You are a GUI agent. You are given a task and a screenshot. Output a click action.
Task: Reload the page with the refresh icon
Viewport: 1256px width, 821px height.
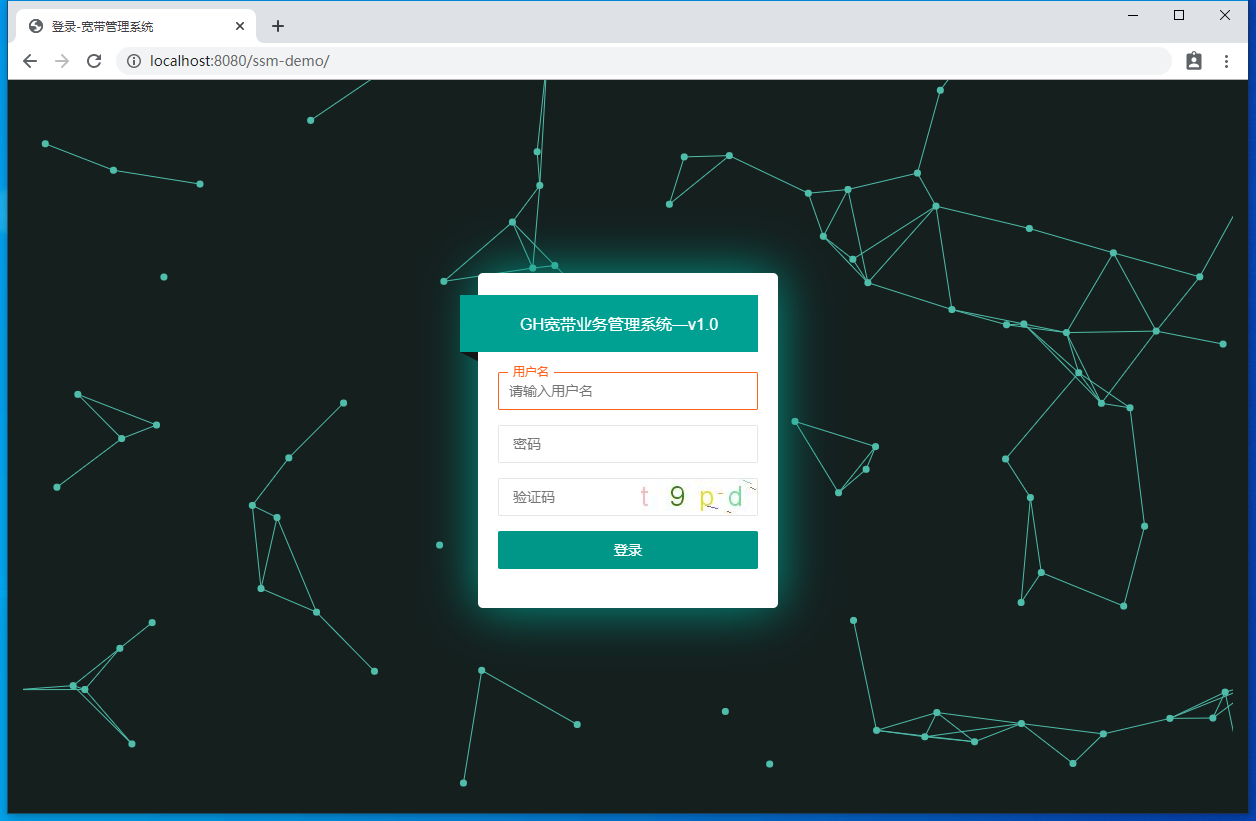[94, 61]
